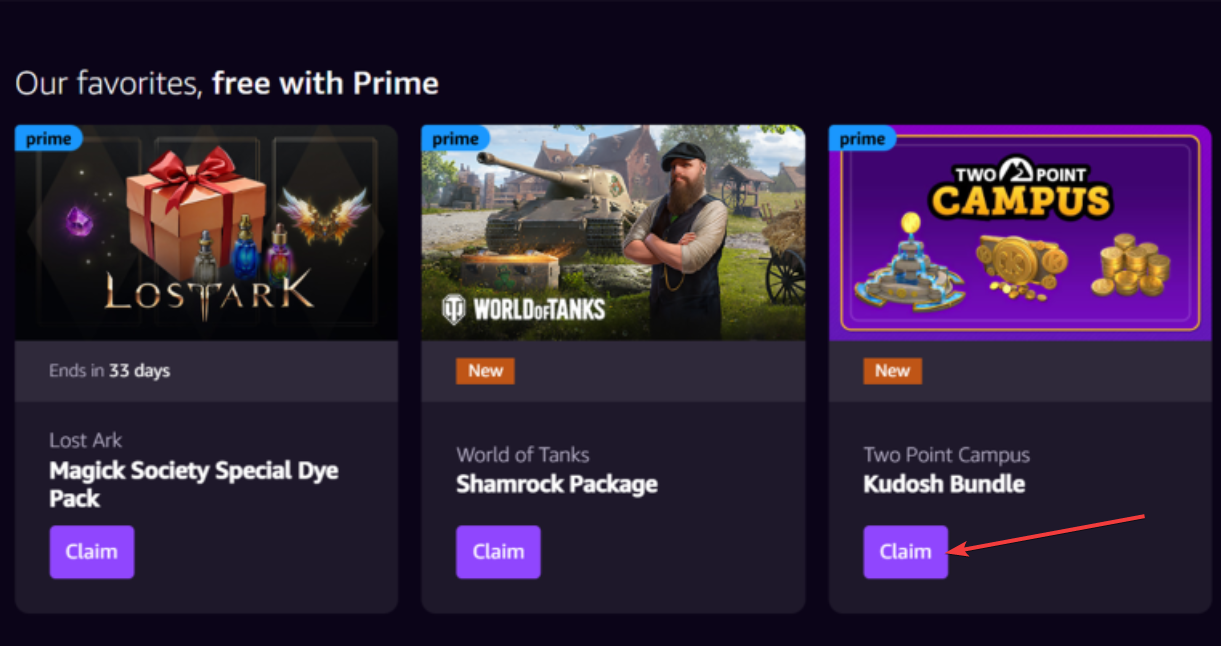Claim the Two Point Campus Kudosh Bundle

click(906, 552)
